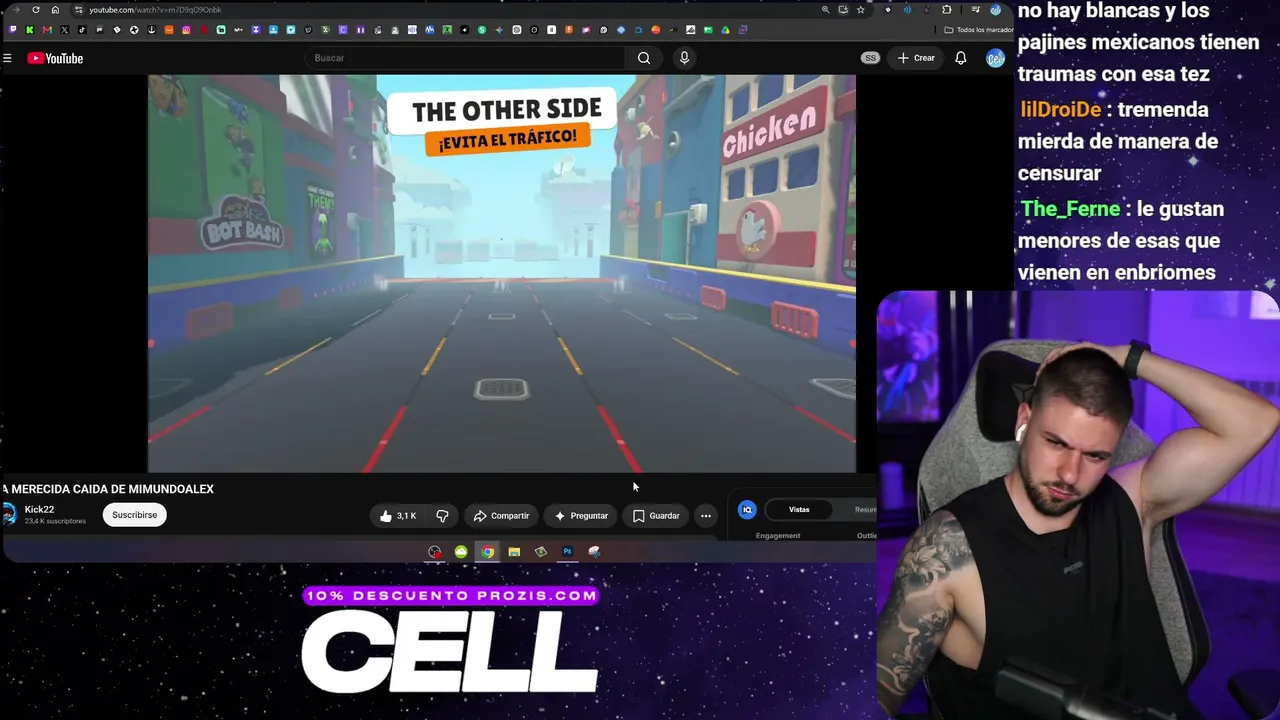The image size is (1280, 720).
Task: Save the video with 'Guardar'
Action: [x=656, y=516]
